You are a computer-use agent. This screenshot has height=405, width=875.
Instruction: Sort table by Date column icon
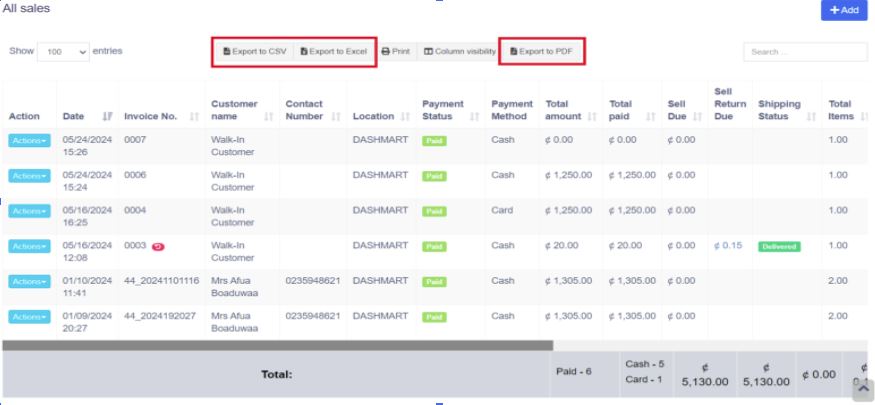[x=108, y=117]
